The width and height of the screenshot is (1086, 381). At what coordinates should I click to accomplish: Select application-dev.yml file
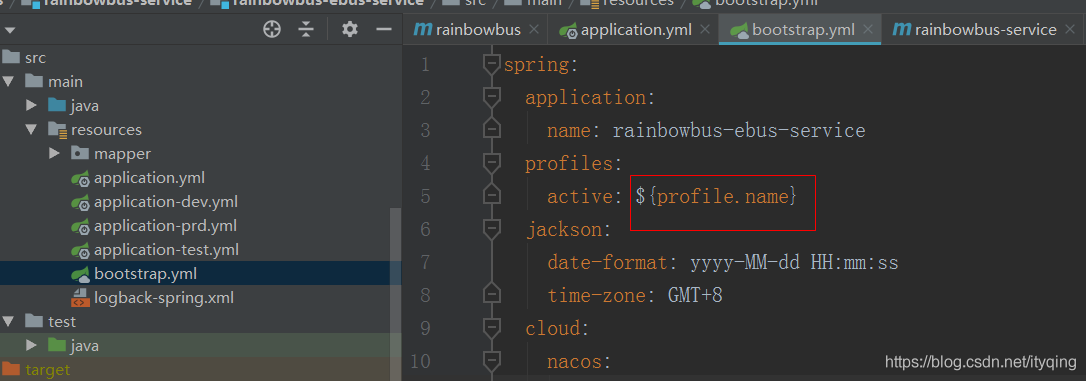tap(166, 202)
